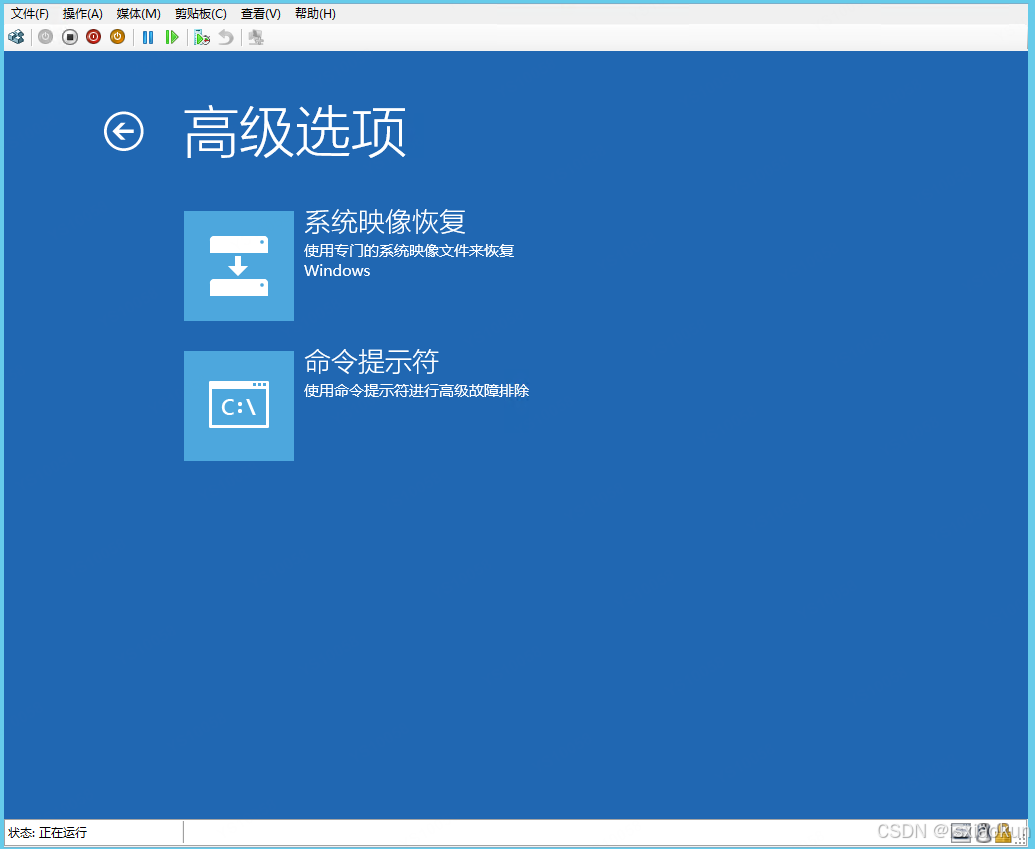Open the 操作(A) menu
This screenshot has width=1035, height=849.
(x=82, y=13)
